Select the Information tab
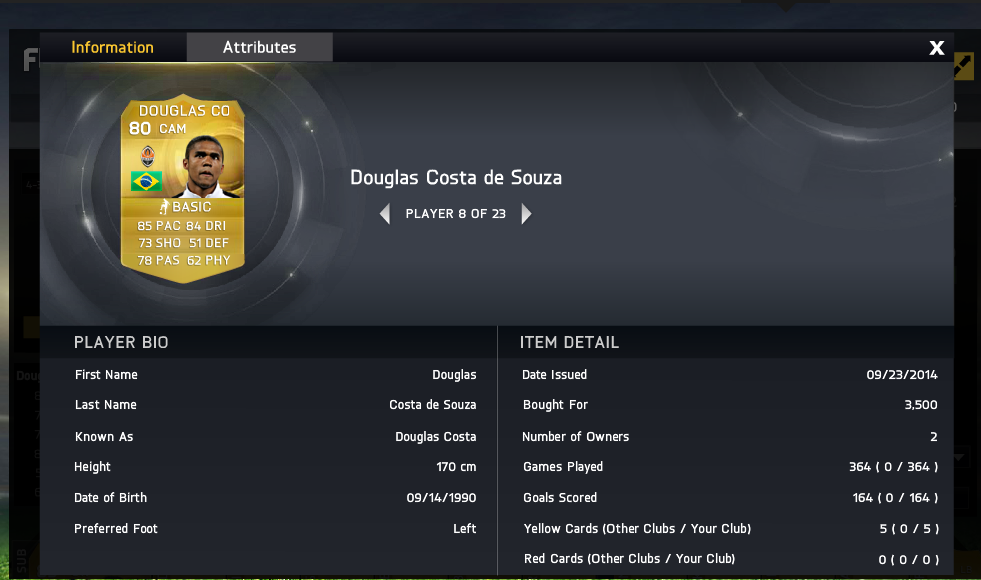 [x=113, y=47]
